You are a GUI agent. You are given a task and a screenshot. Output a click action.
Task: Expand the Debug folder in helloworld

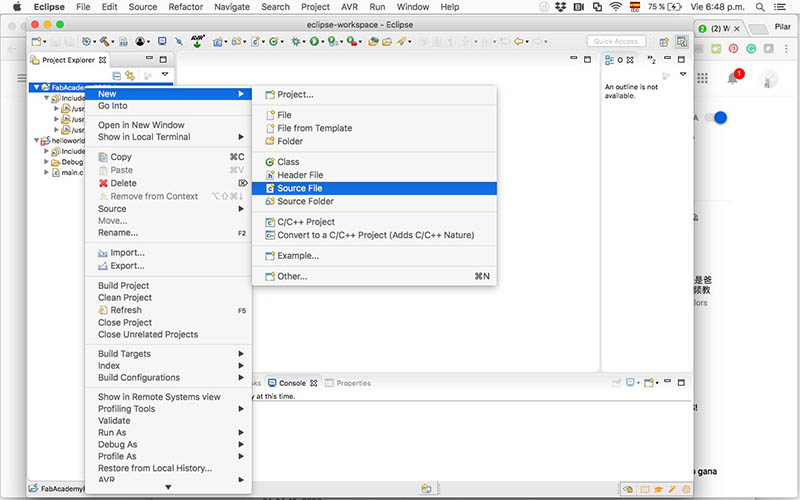(46, 162)
